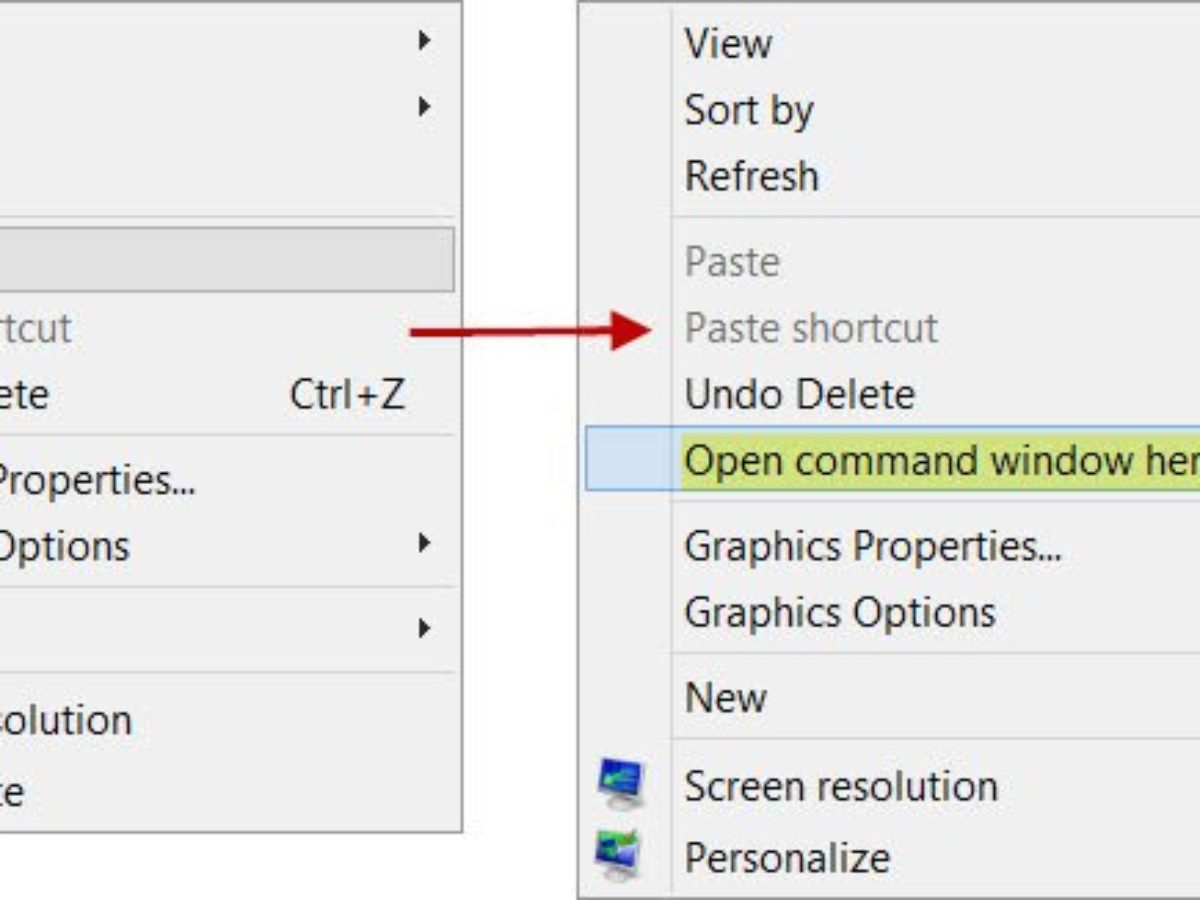Screen dimensions: 1200x900
Task: Click the Screen resolution text label
Action: tap(841, 786)
